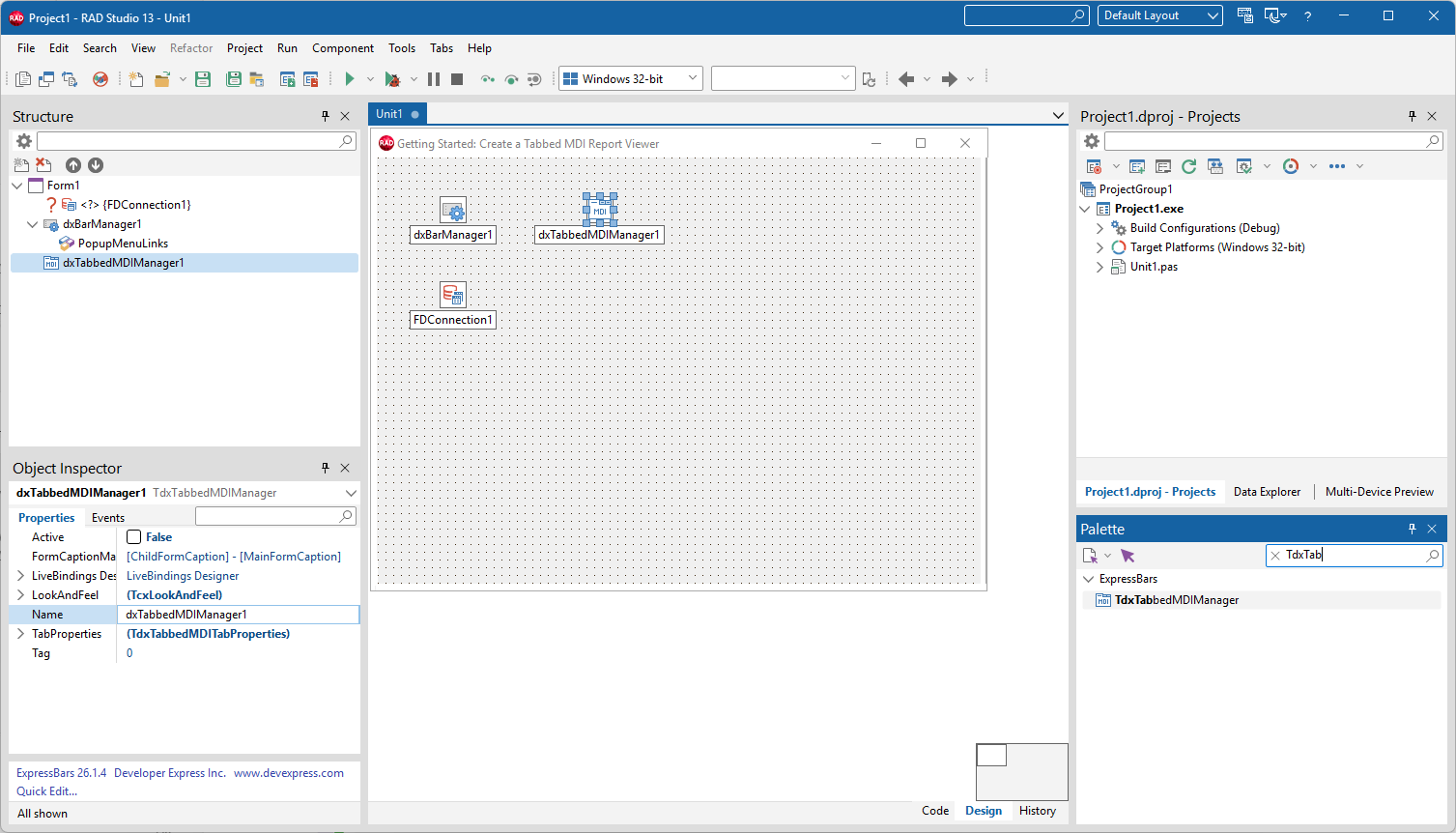The image size is (1456, 833).
Task: Click the Save All toolbar icon
Action: pos(234,79)
